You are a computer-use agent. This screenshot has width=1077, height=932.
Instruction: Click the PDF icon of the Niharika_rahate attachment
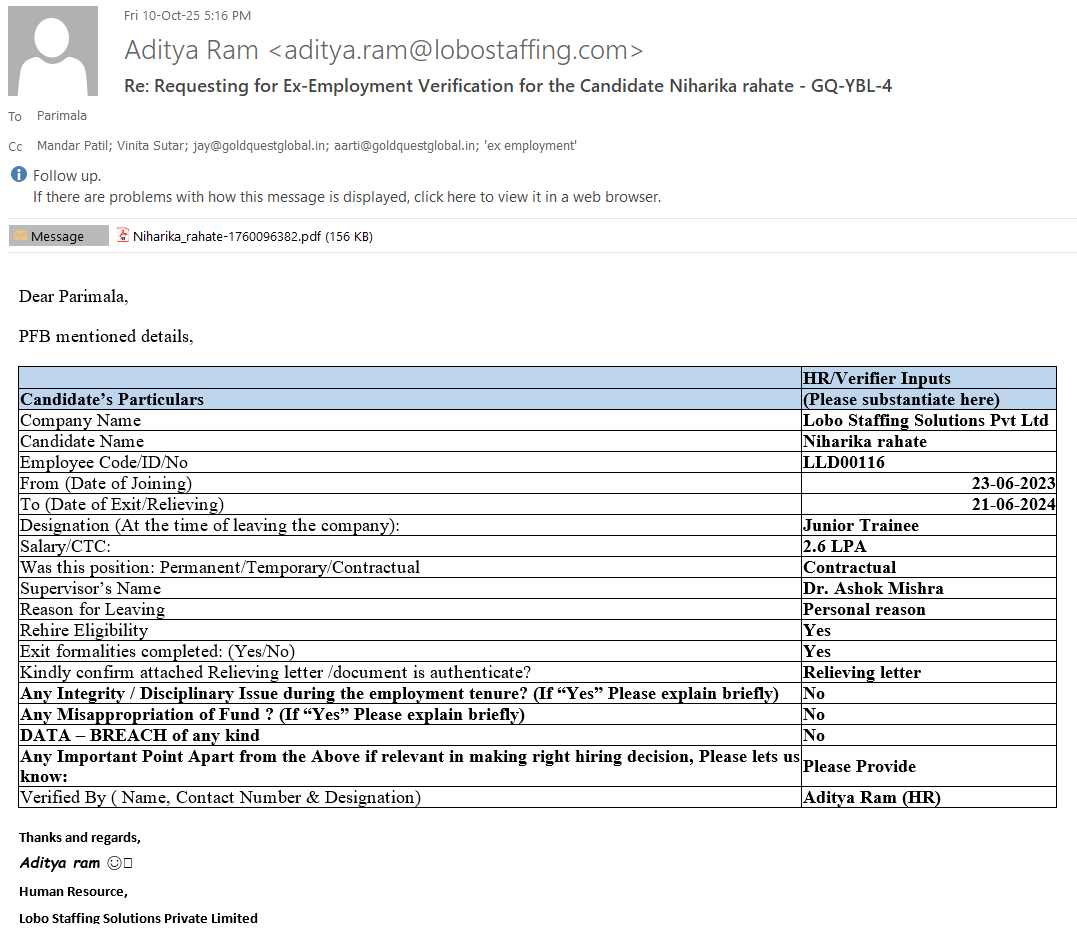click(x=123, y=236)
